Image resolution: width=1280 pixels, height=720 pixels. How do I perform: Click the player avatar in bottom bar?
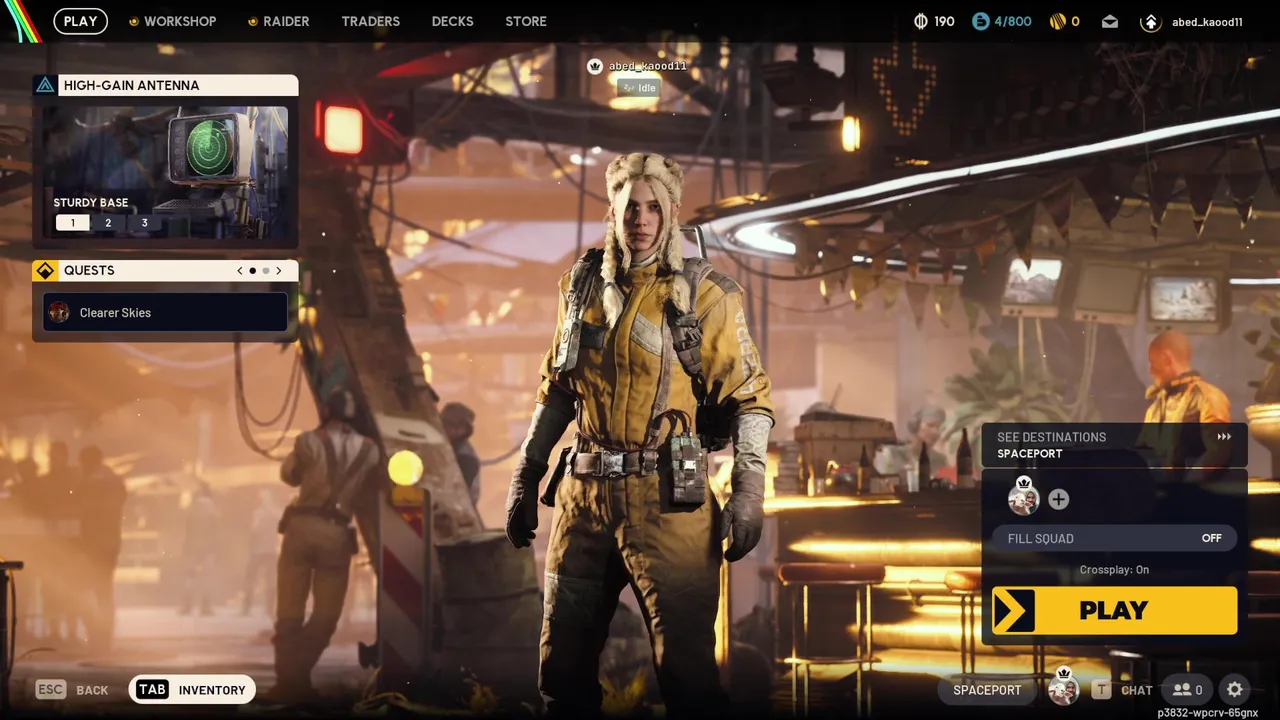point(1063,688)
